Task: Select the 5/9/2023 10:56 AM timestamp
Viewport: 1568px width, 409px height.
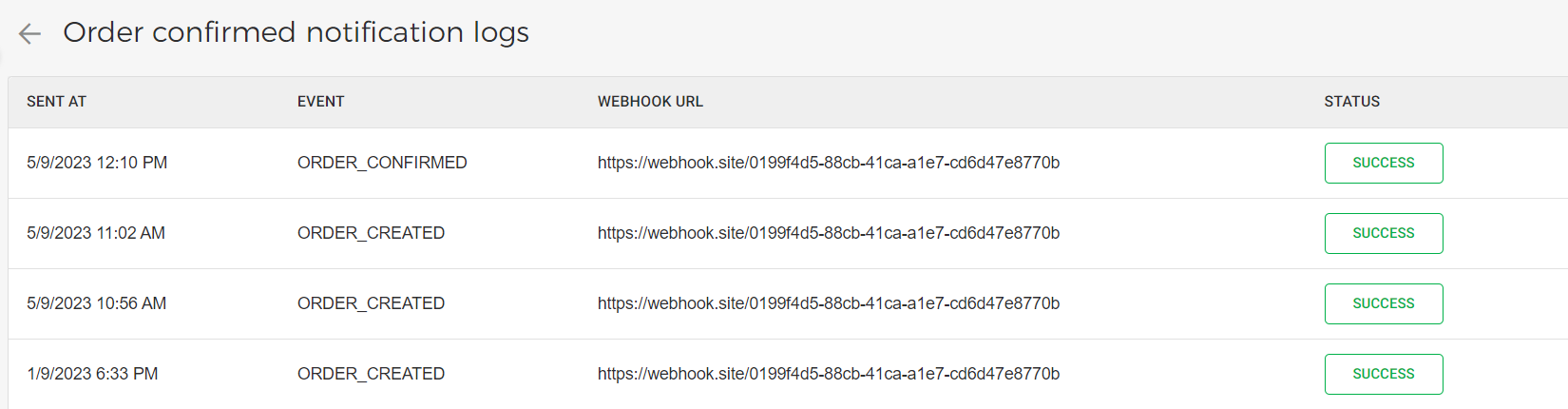Action: pos(96,303)
